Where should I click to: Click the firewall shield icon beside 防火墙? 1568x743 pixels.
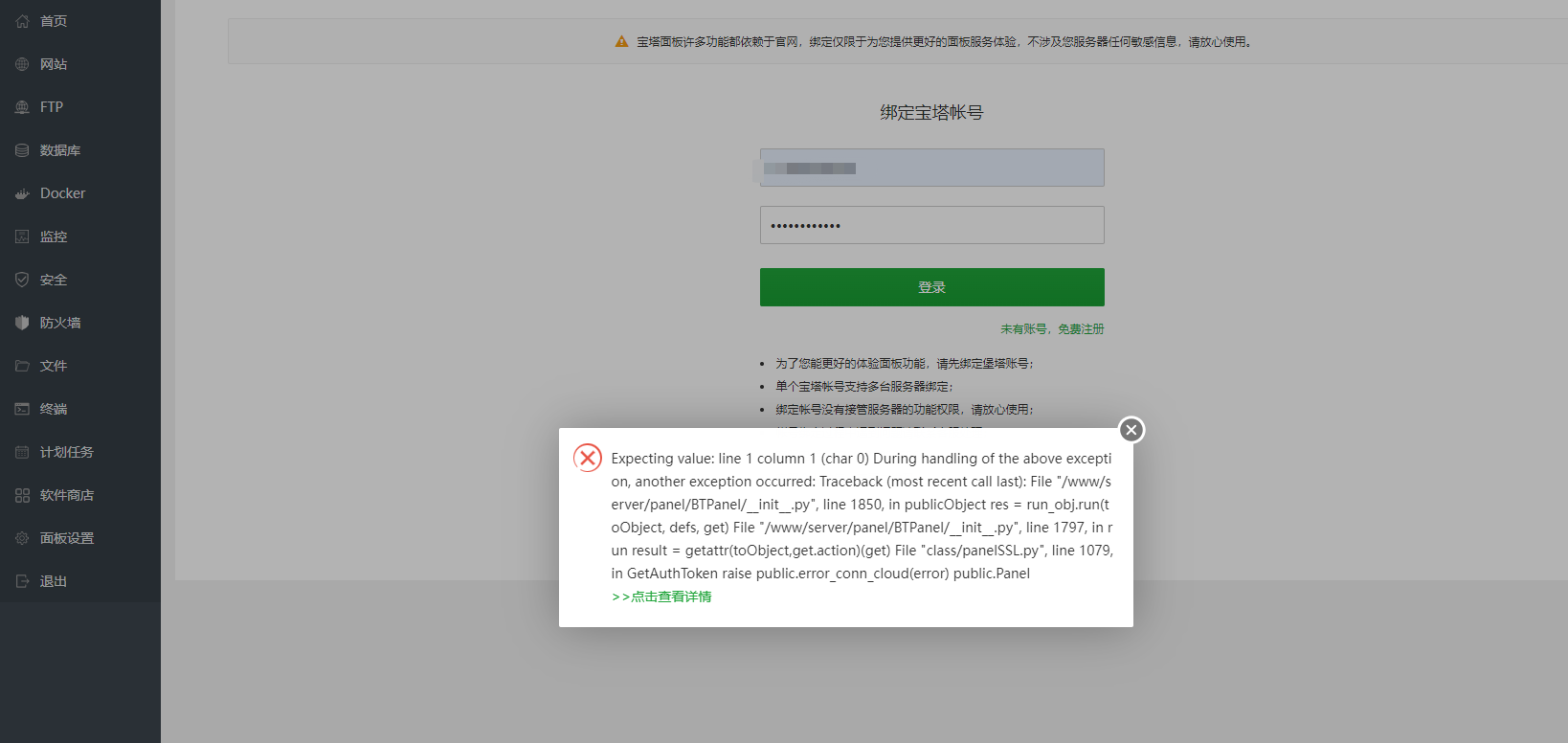(x=22, y=323)
